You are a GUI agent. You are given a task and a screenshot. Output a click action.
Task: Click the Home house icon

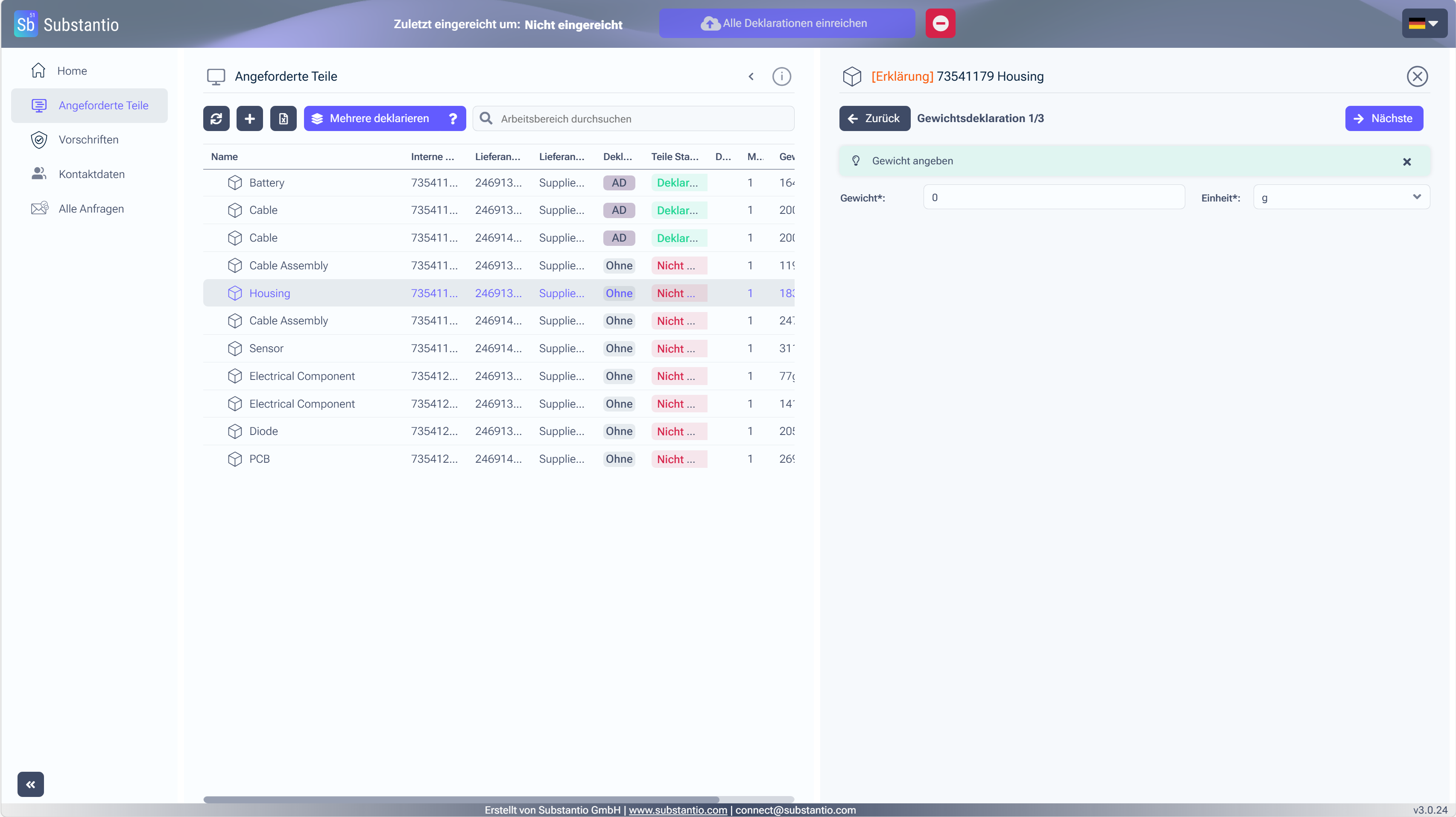(x=38, y=70)
